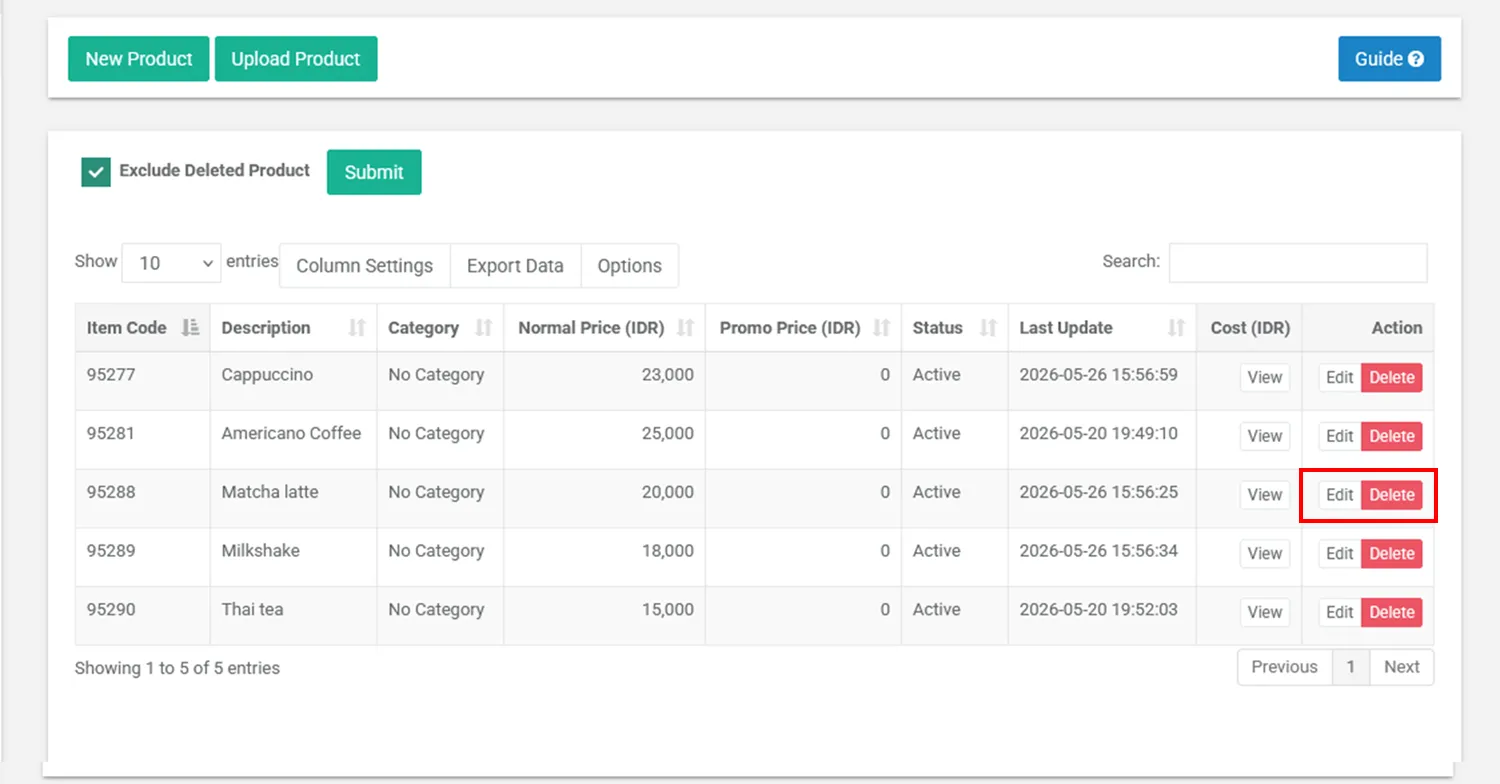Click the 18,000 price cell

(604, 557)
